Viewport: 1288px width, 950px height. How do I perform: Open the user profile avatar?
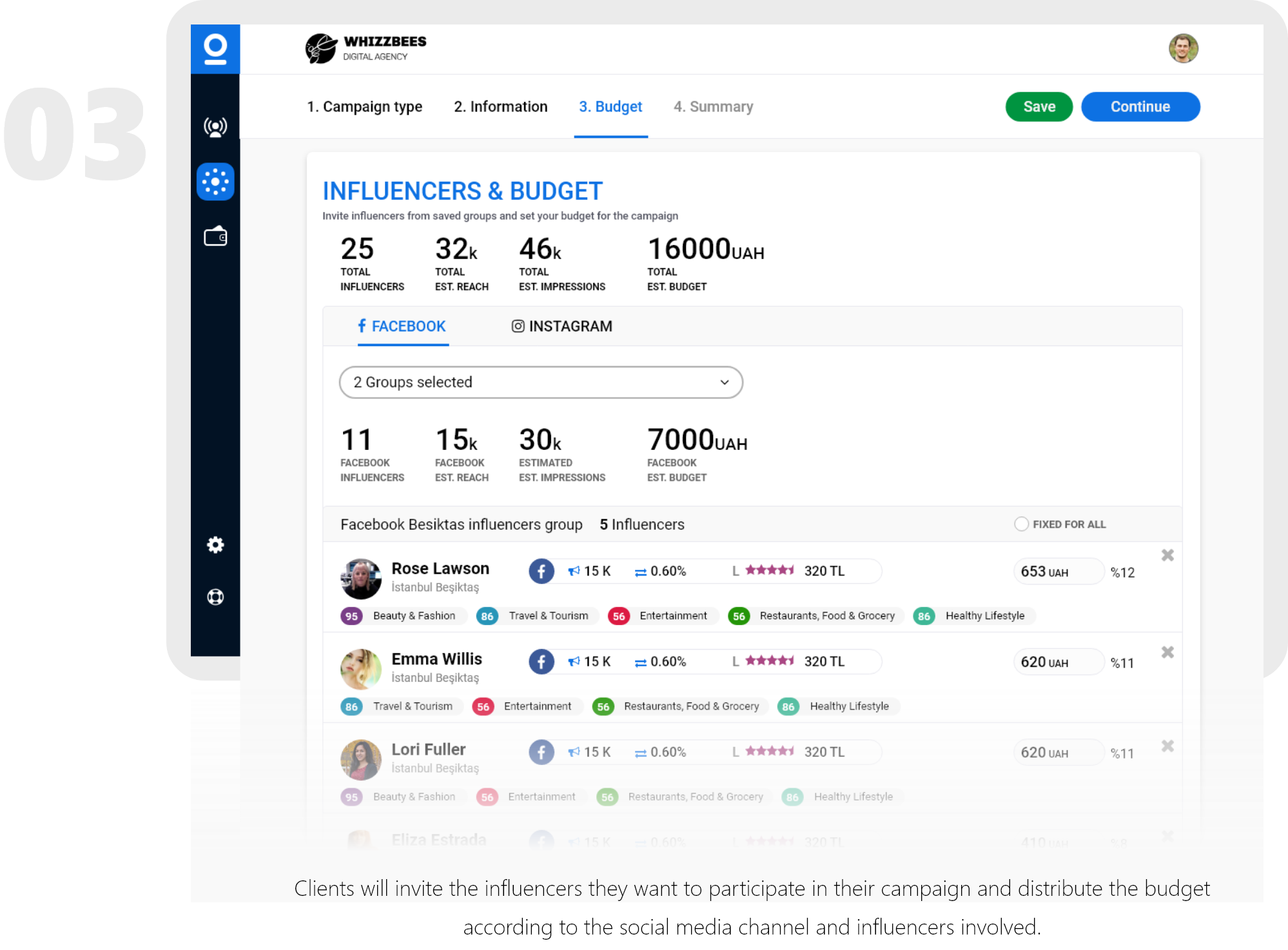coord(1183,49)
